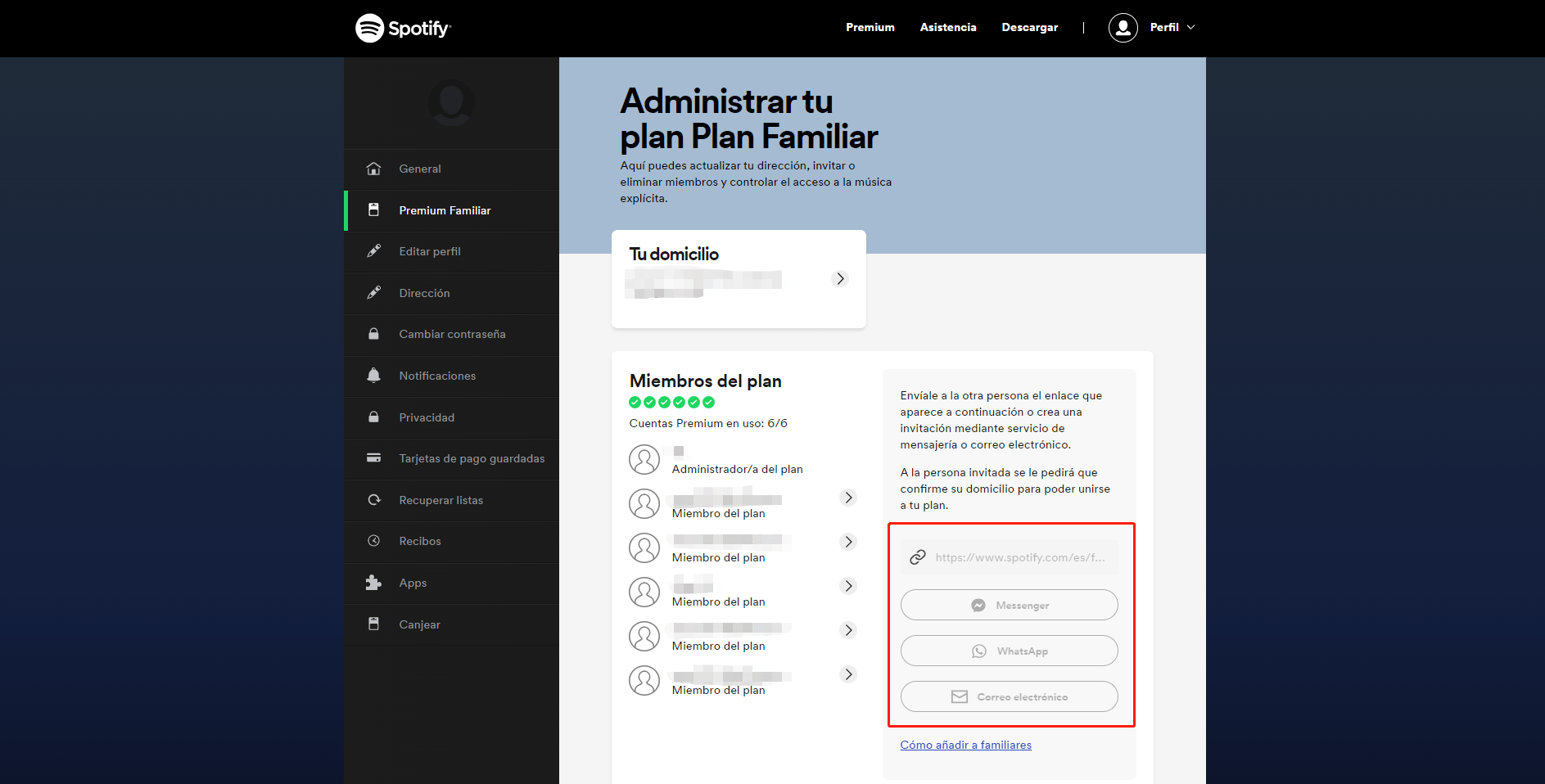Click the Cuentas Premium en uso: 6/6 text
The height and width of the screenshot is (784, 1545).
point(708,423)
